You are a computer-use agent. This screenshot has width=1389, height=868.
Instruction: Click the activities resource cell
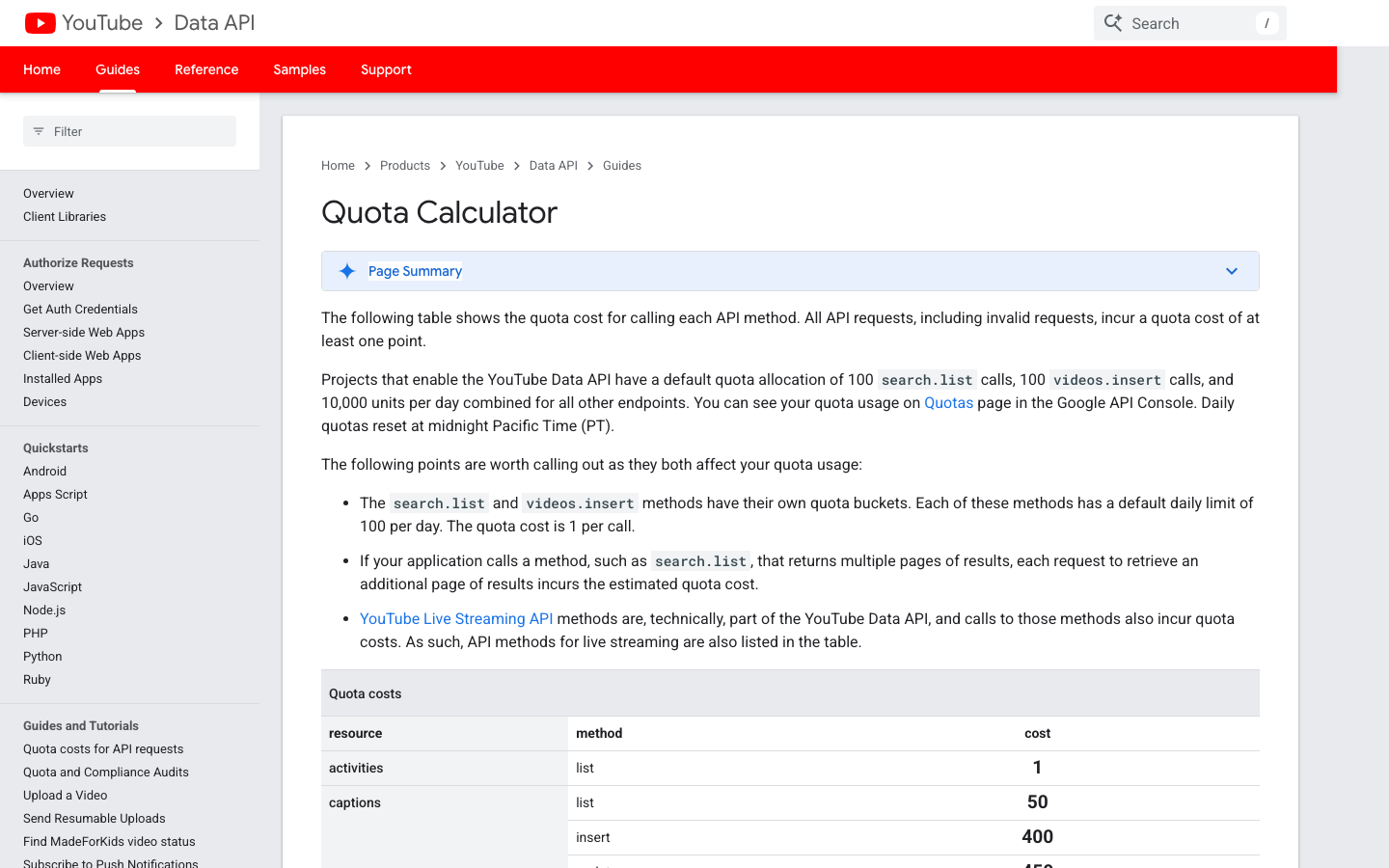coord(445,769)
